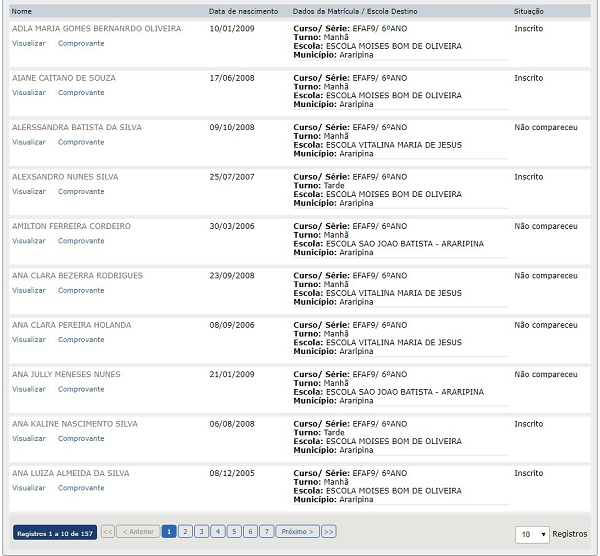The height and width of the screenshot is (556, 600).
Task: Open page 5 of the list
Action: pyautogui.click(x=233, y=532)
